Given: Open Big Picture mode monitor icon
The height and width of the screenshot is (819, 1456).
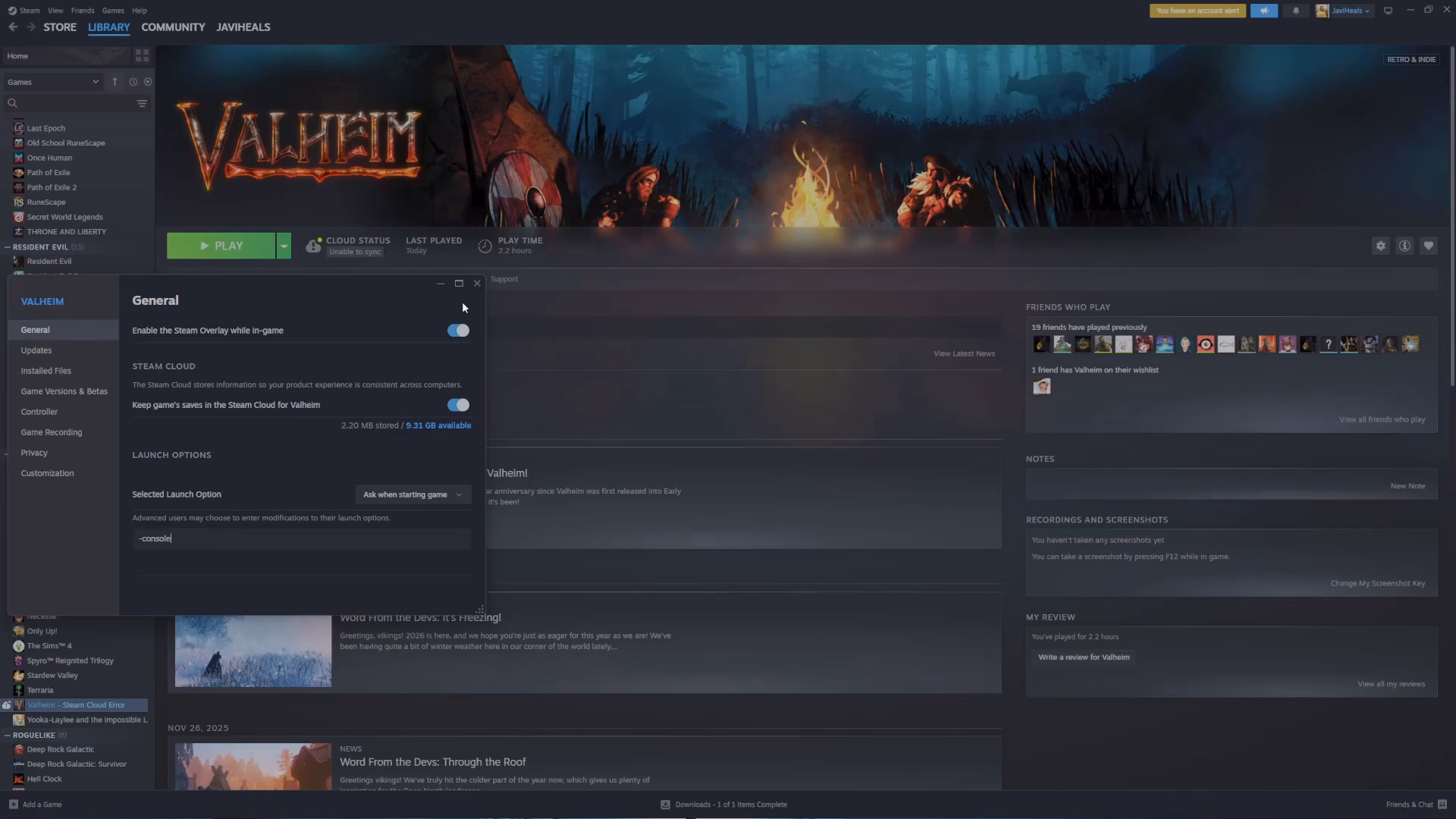Looking at the screenshot, I should (x=1389, y=11).
